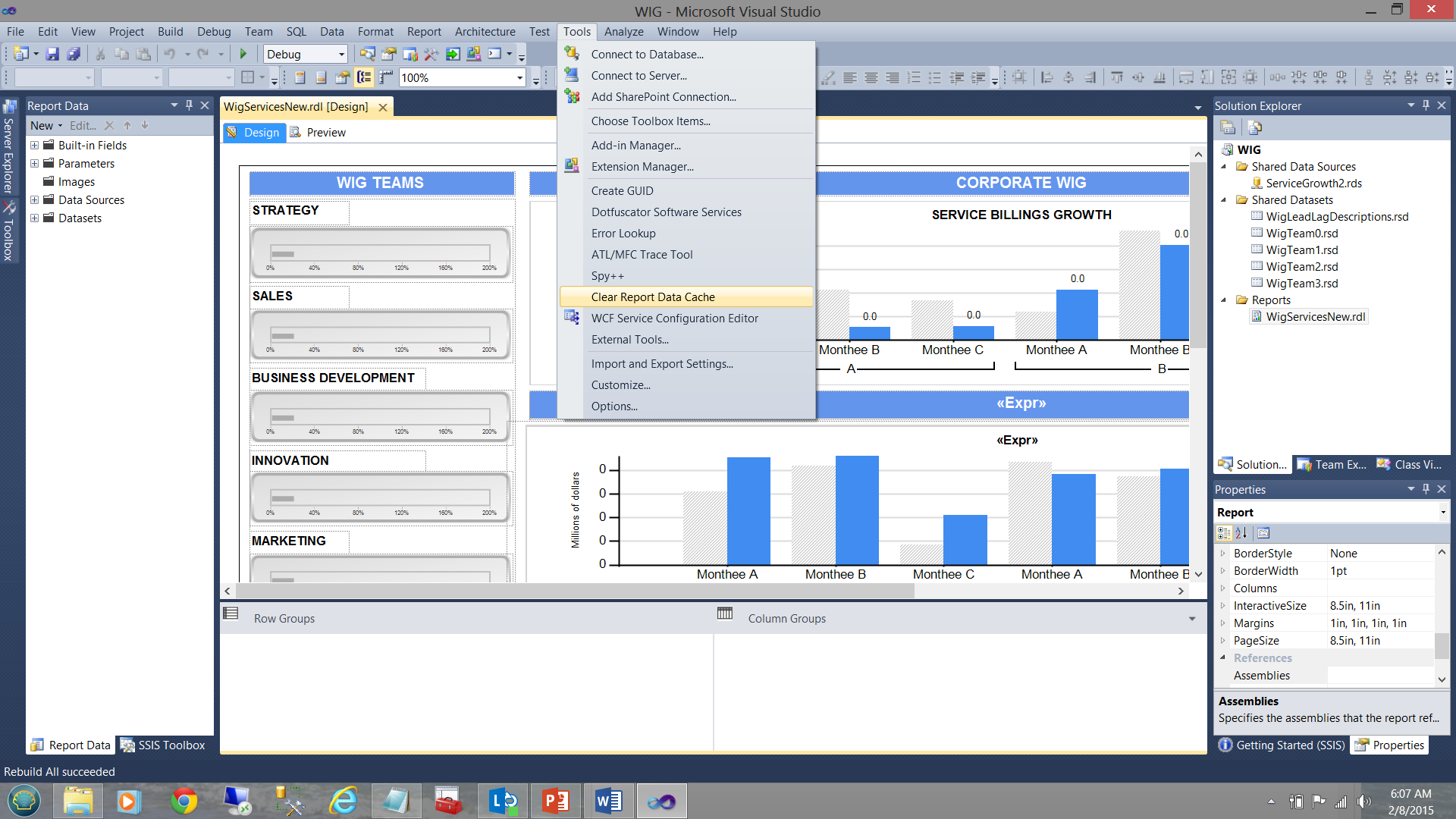This screenshot has height=819, width=1456.
Task: Click the Save icon in the toolbar
Action: pos(52,54)
